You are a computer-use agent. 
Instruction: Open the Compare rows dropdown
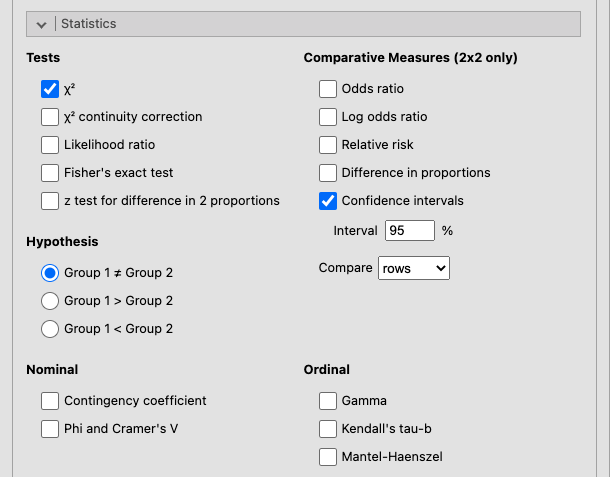pyautogui.click(x=414, y=268)
